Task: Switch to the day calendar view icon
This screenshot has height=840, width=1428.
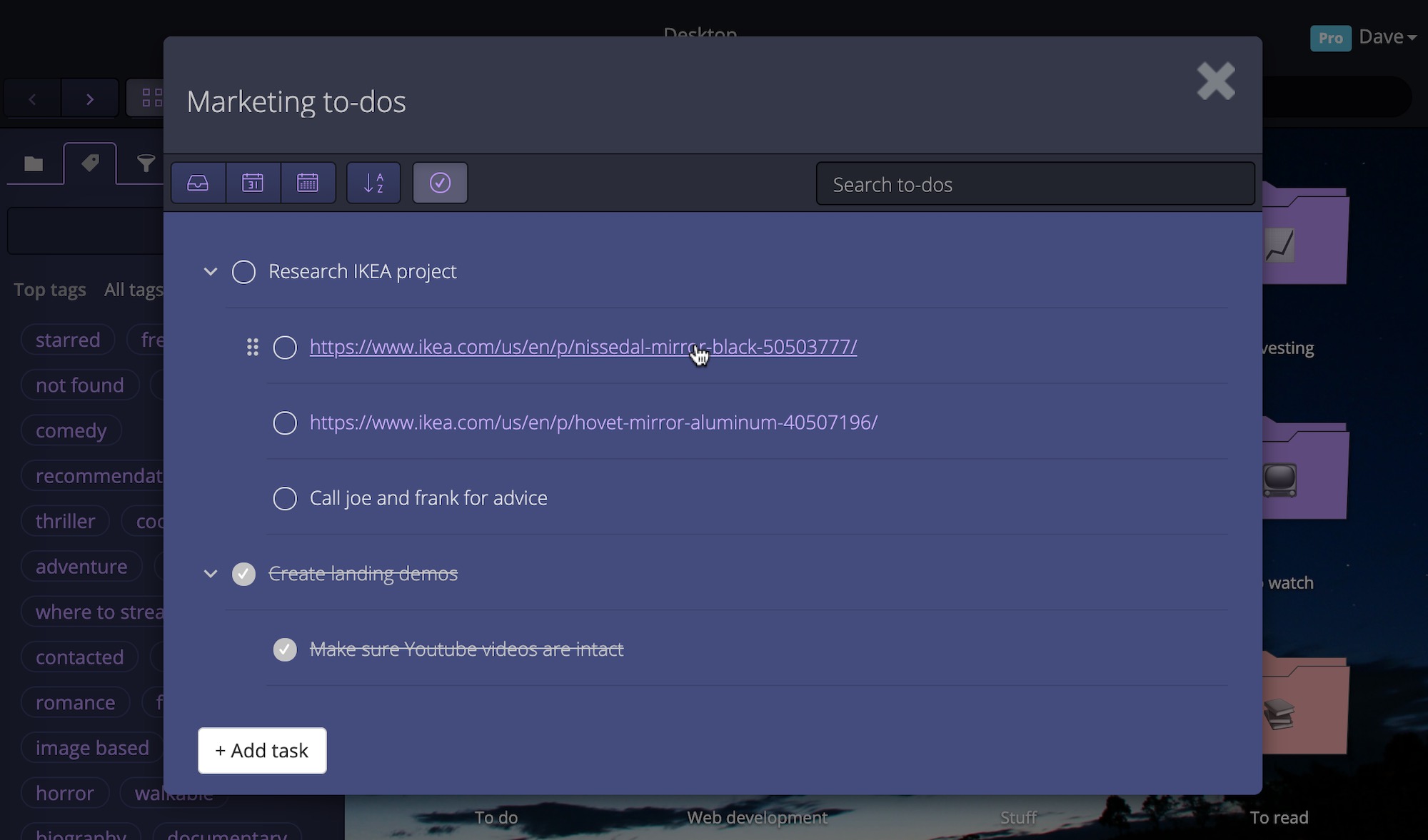Action: (253, 183)
